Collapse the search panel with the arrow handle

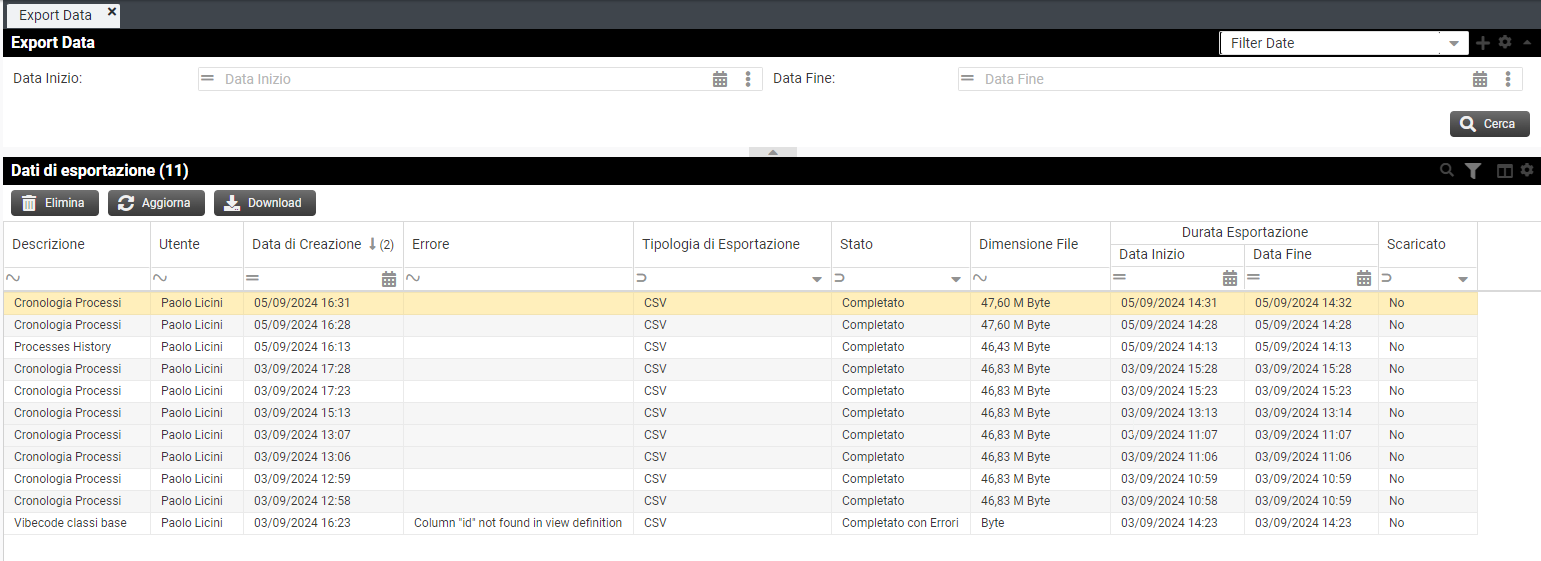(x=772, y=152)
